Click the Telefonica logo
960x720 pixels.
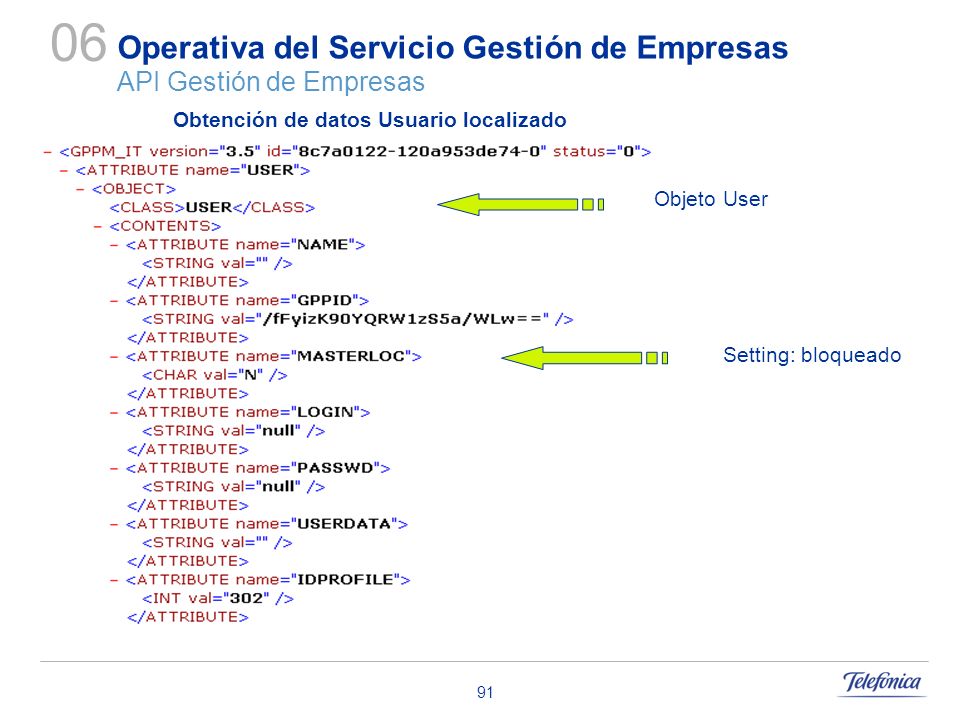click(x=882, y=682)
